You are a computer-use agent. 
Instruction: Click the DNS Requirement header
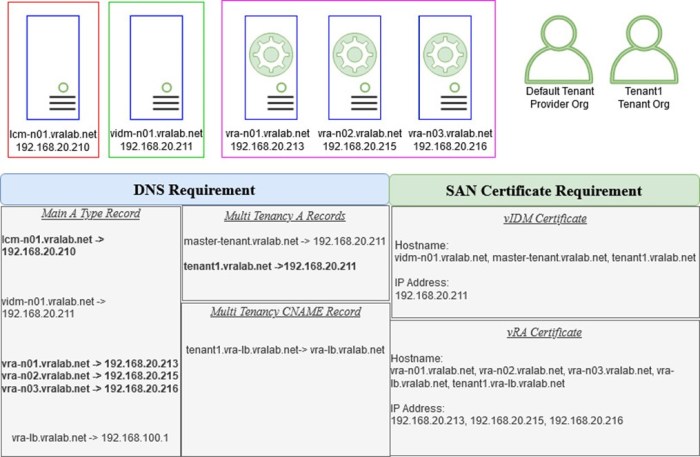[194, 190]
